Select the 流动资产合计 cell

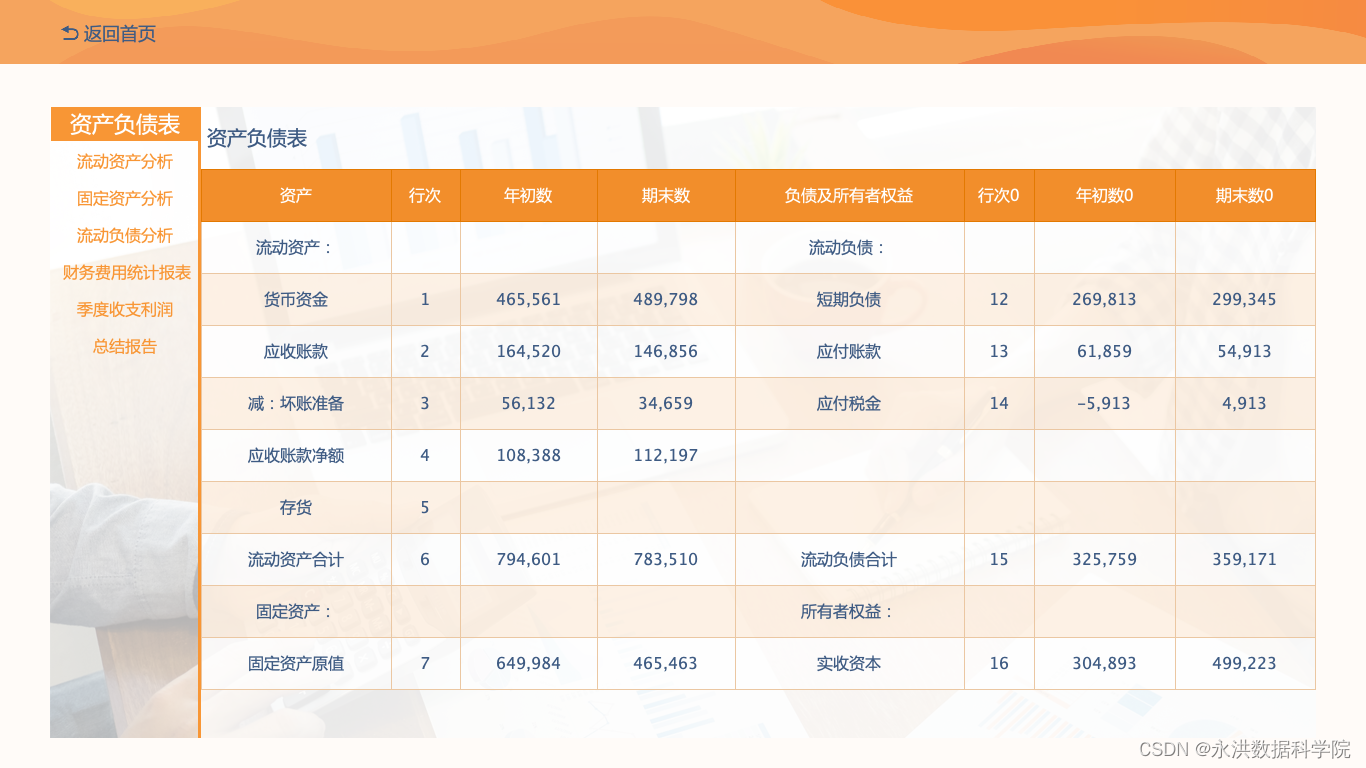click(x=296, y=559)
